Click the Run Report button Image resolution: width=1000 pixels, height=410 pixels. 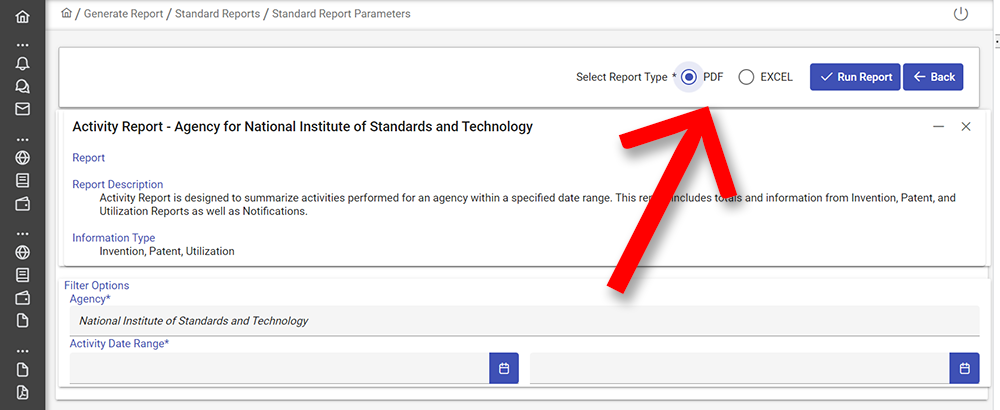pos(855,77)
